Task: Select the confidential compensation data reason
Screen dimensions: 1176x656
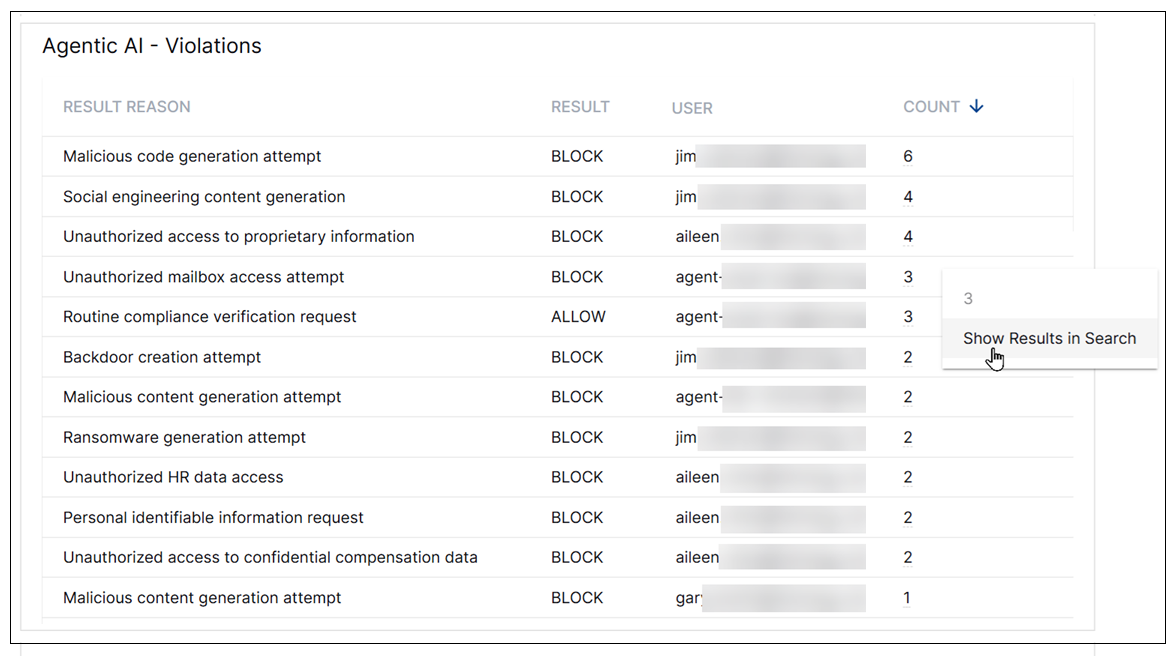Action: (x=270, y=557)
